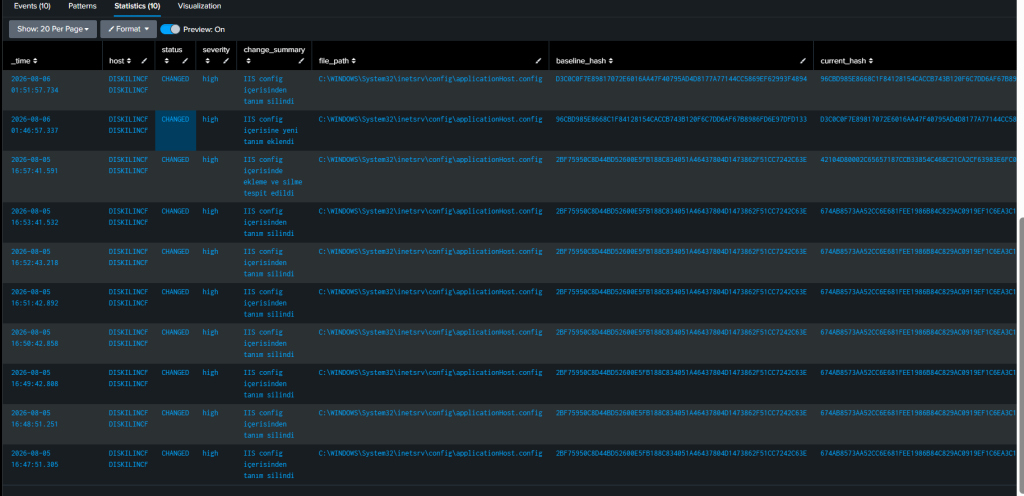Sort the table by the _time column
The image size is (1024, 496).
click(24, 61)
